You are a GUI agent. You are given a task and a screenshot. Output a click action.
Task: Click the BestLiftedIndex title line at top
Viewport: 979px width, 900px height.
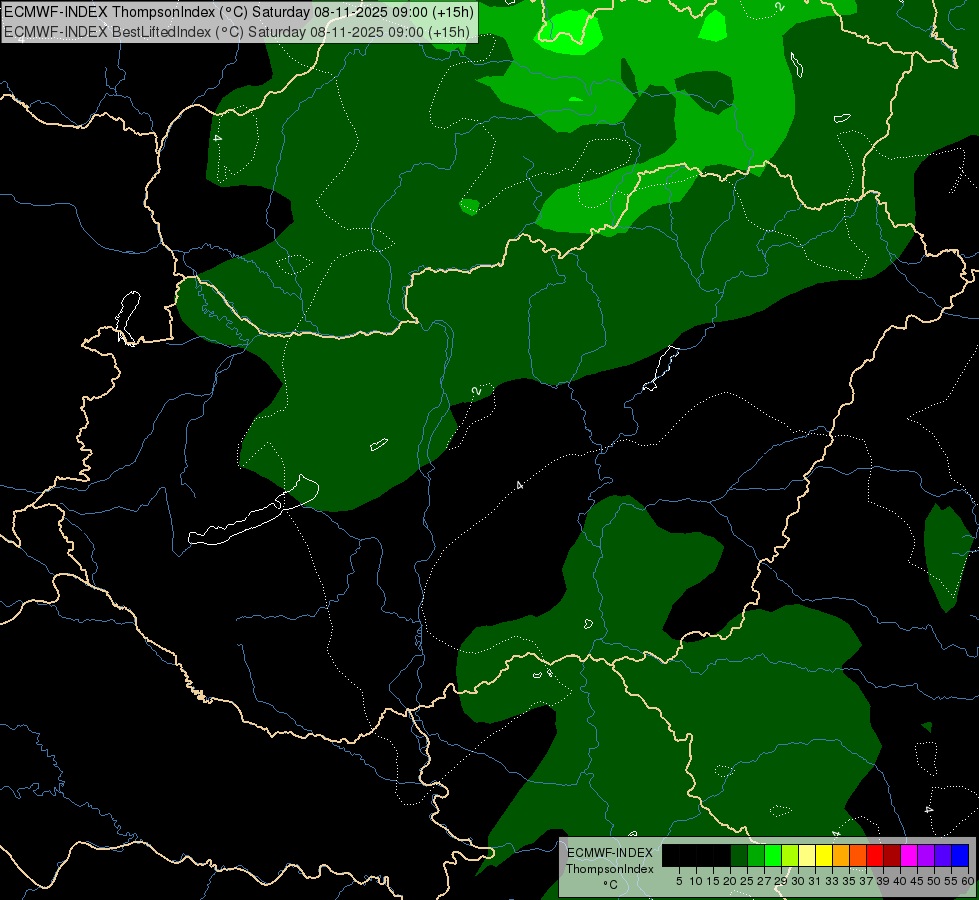[237, 31]
